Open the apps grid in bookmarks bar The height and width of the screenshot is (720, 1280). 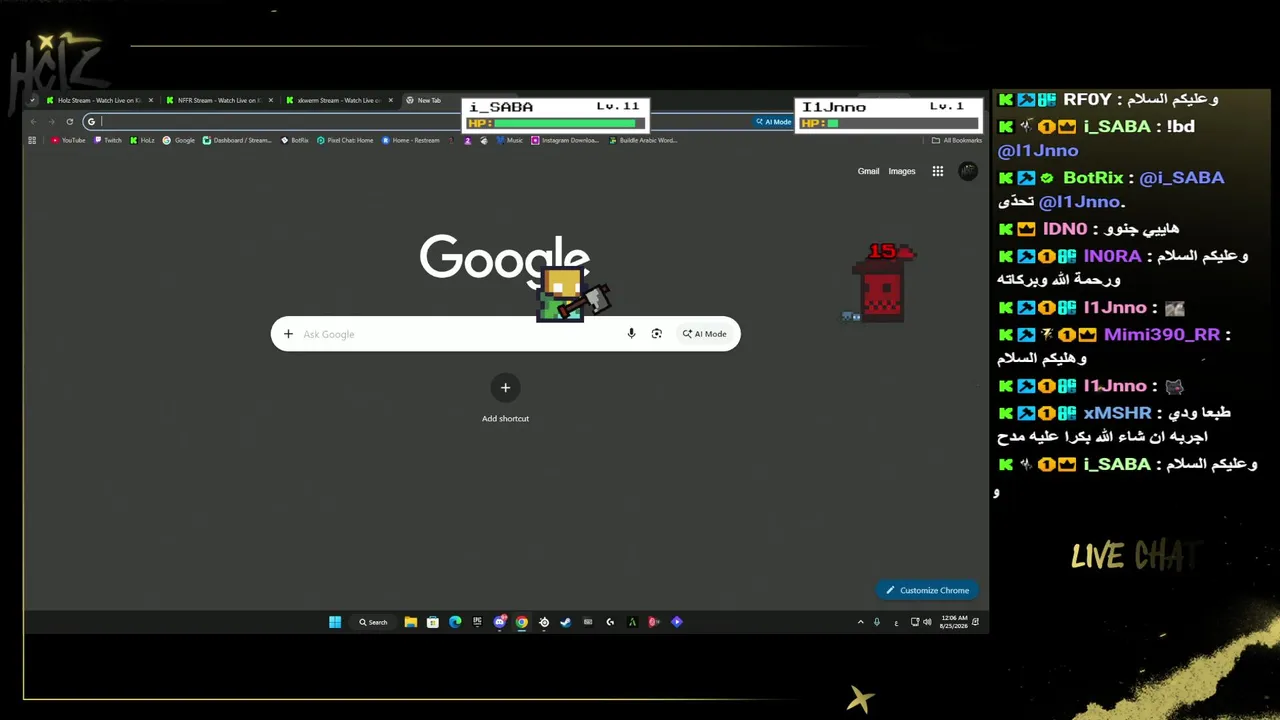pyautogui.click(x=32, y=141)
